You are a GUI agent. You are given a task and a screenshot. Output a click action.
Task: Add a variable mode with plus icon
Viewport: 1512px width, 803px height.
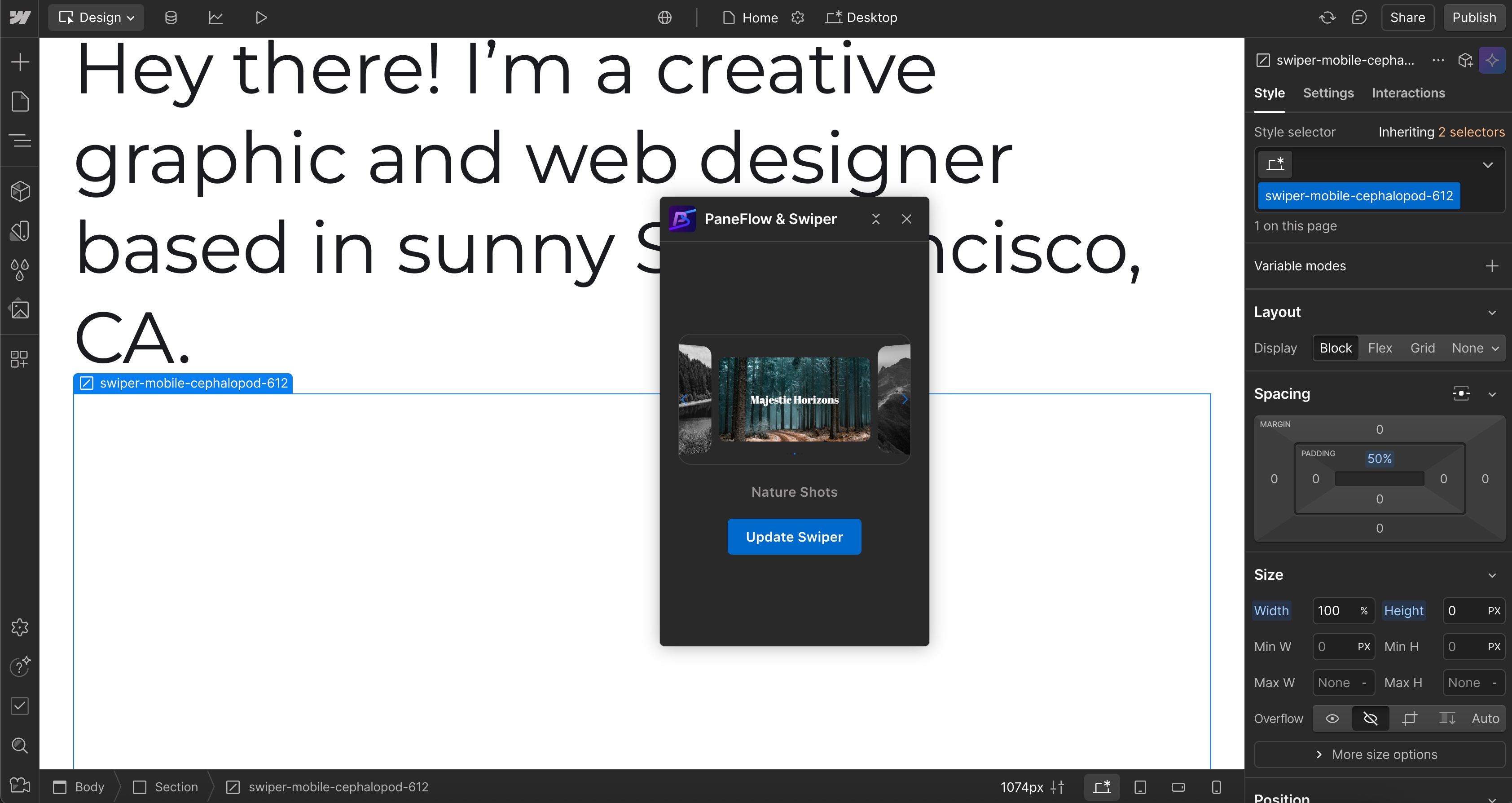coord(1492,266)
